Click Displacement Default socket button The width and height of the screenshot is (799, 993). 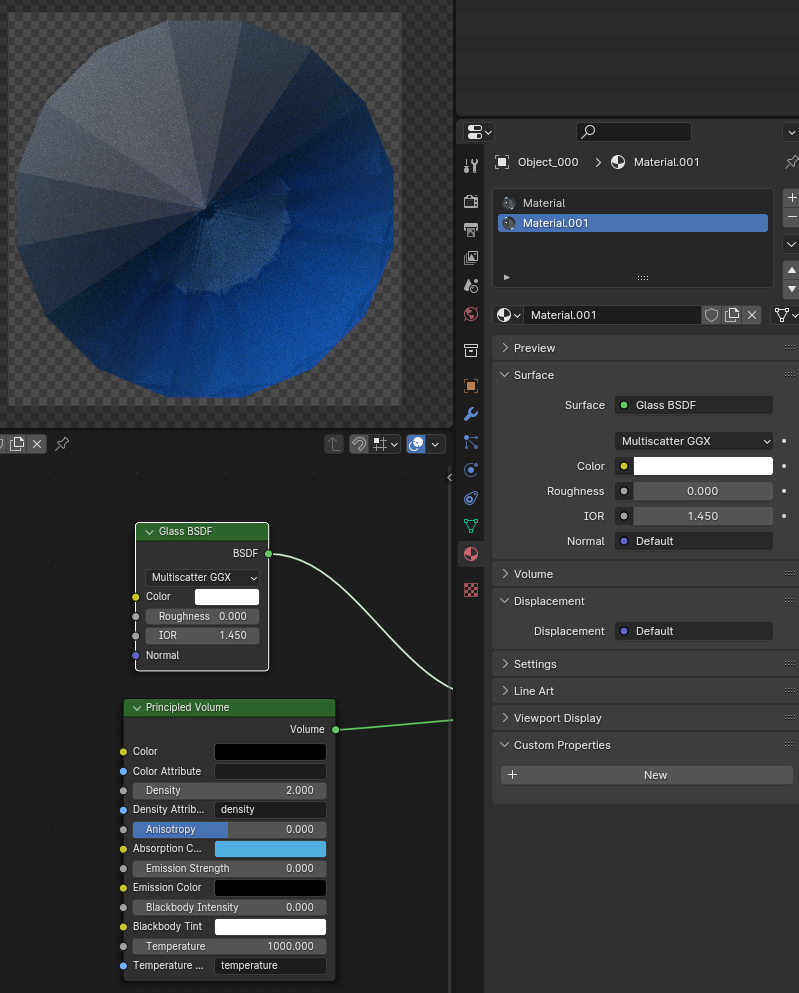coord(694,631)
